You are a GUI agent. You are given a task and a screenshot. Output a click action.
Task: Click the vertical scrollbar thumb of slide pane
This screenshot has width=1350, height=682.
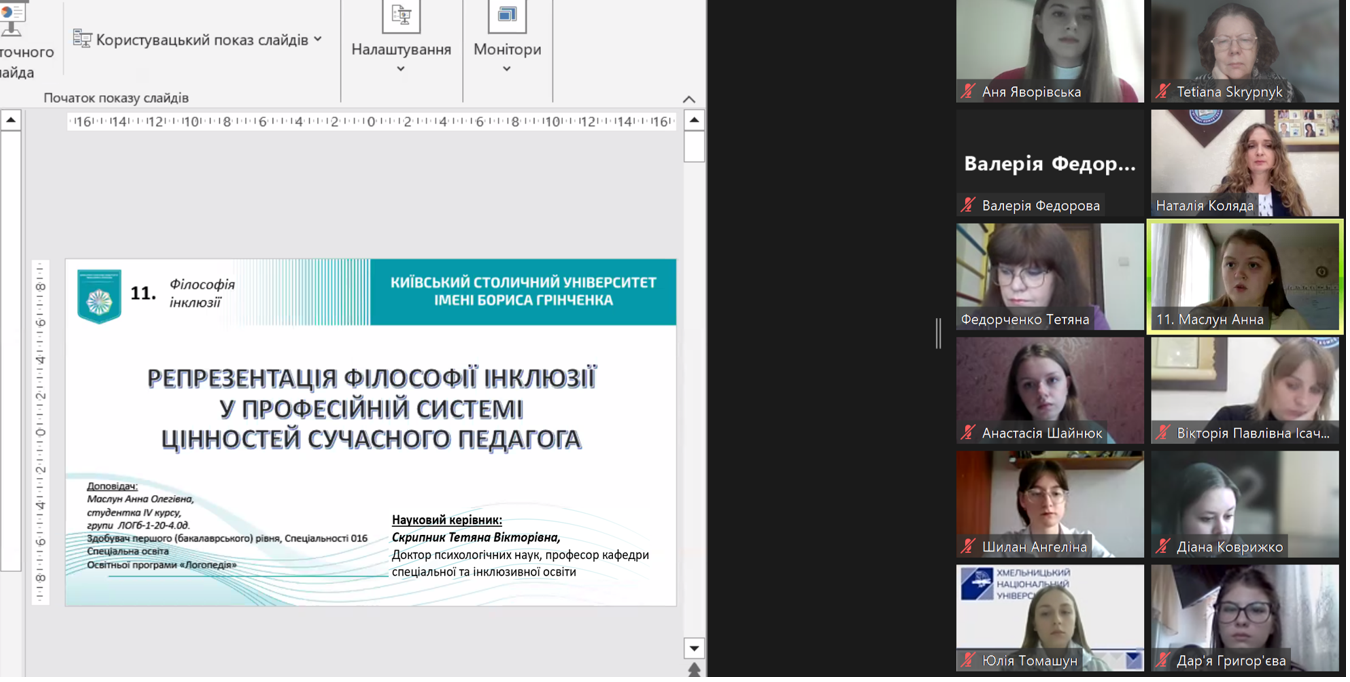click(694, 147)
